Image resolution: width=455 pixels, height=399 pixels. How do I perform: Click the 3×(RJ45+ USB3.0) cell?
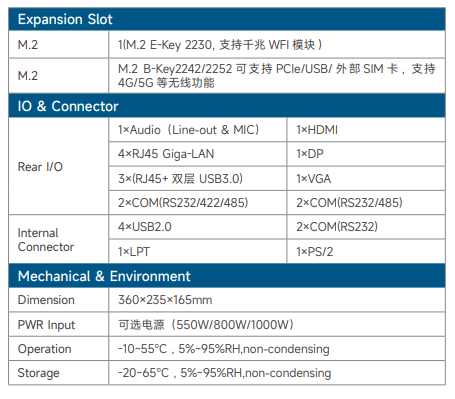[x=198, y=179]
